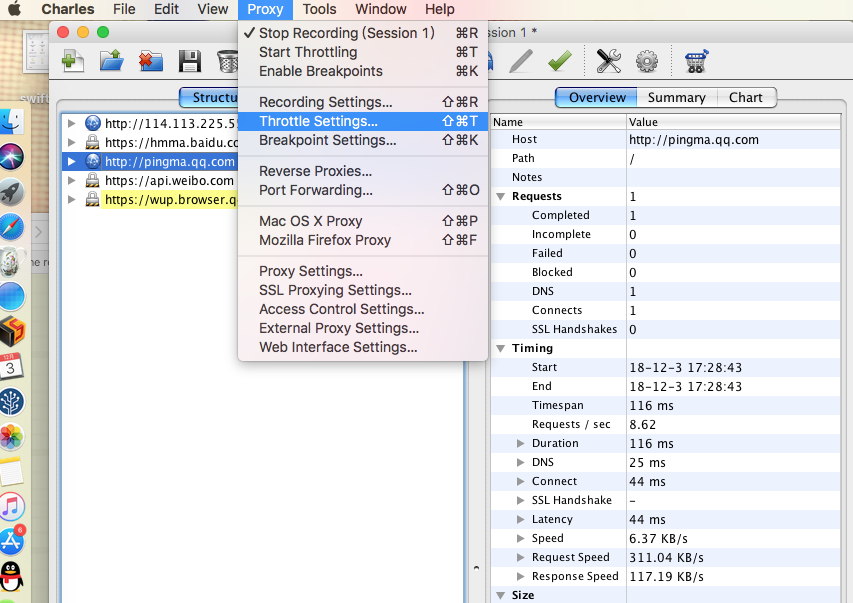Launch Siri from the Dock

[12, 157]
